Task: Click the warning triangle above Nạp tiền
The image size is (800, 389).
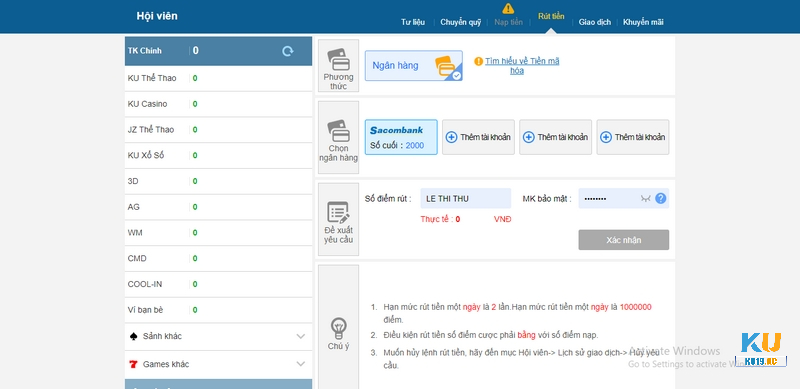Action: tap(508, 8)
